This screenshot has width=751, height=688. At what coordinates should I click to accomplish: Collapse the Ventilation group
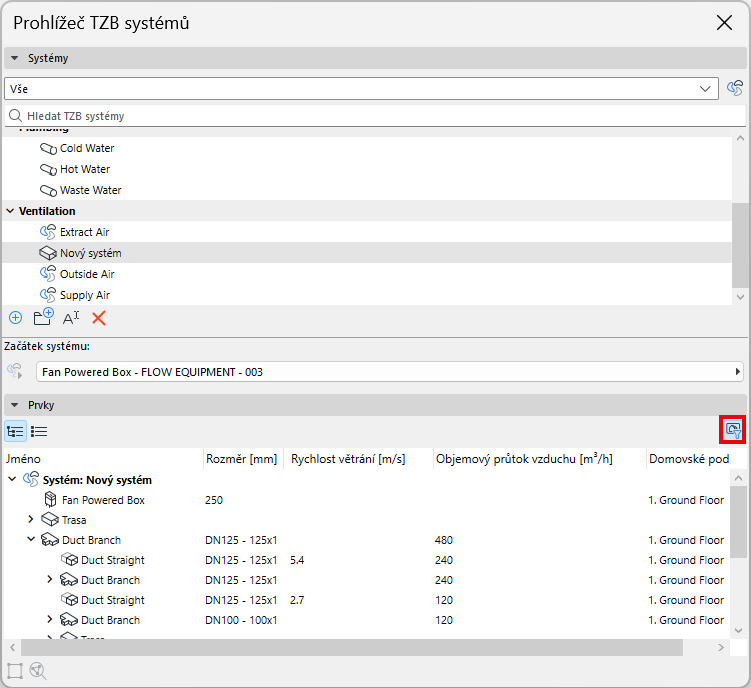(x=10, y=211)
